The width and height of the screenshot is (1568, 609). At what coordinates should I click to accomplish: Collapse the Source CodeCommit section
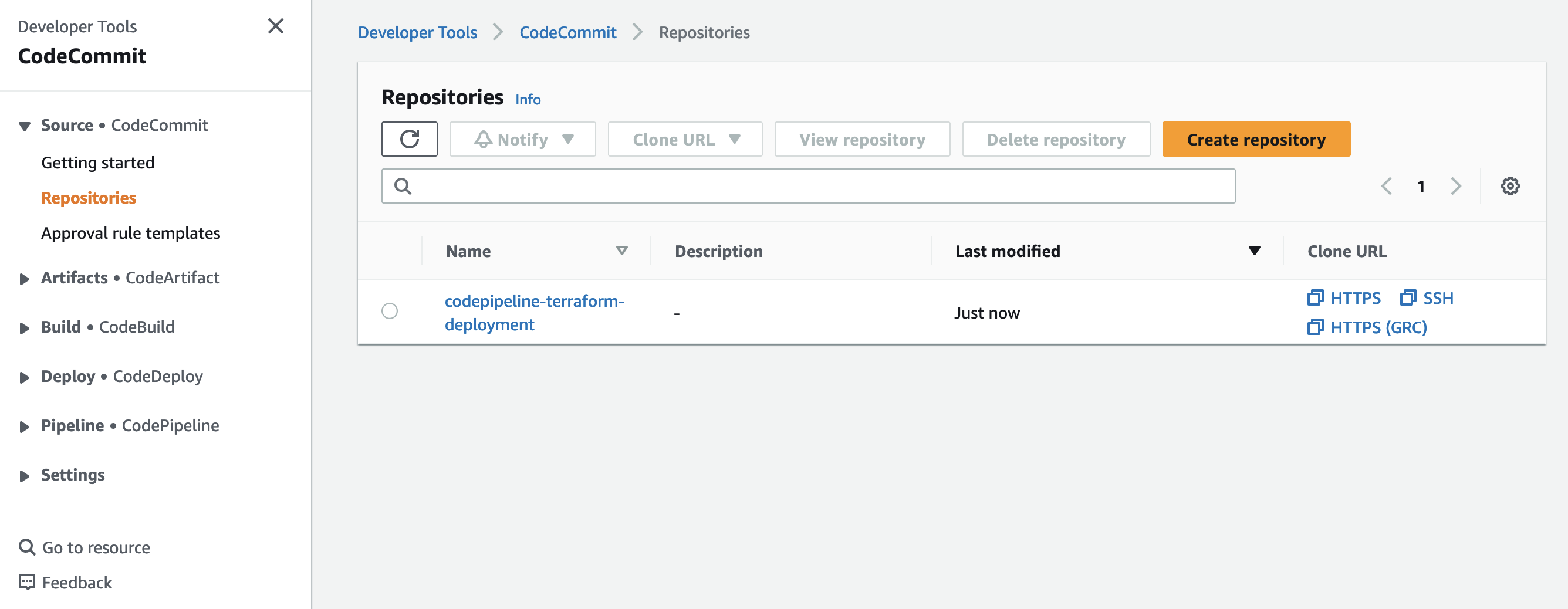24,126
